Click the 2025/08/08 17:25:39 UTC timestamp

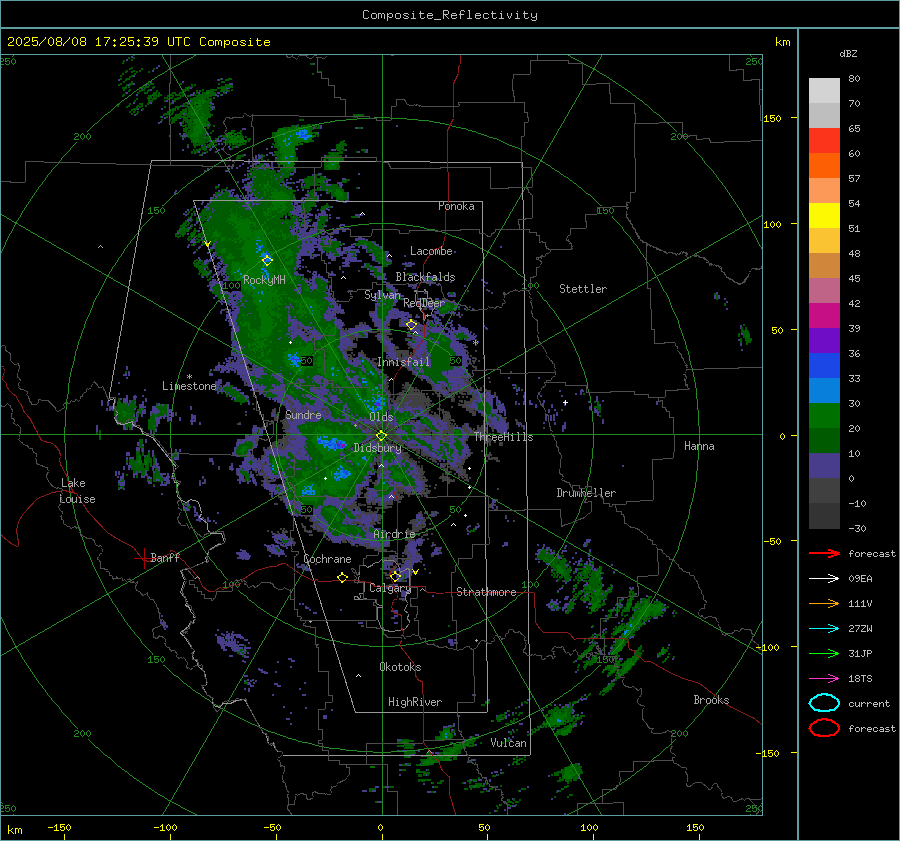coord(98,42)
